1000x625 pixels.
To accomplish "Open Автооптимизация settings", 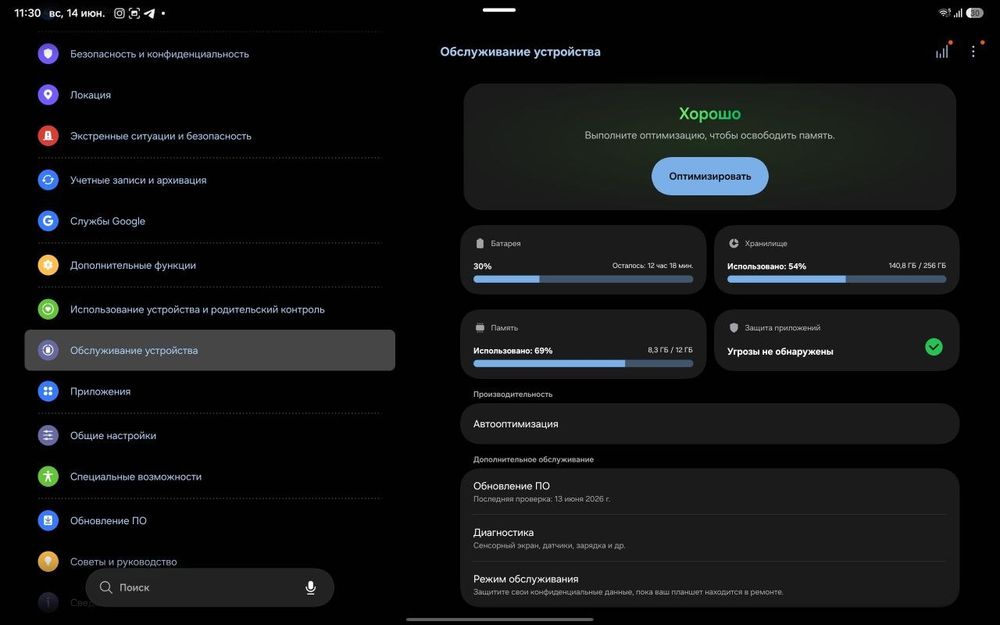I will point(709,423).
